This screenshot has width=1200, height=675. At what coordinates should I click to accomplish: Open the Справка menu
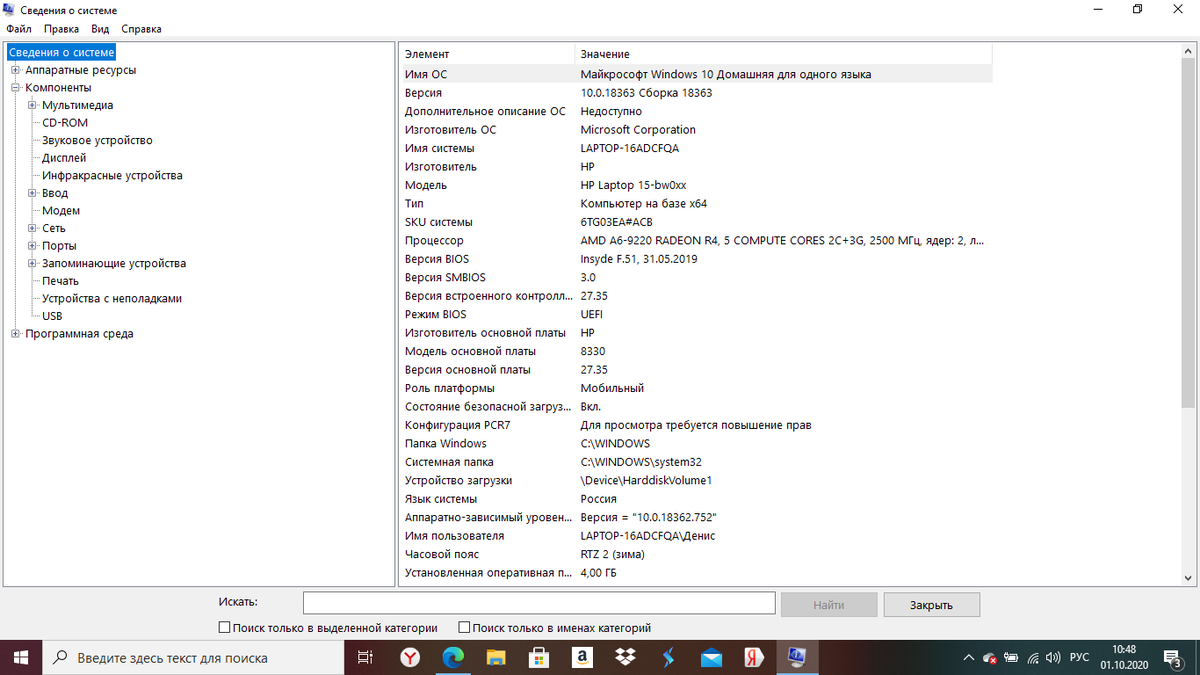[x=141, y=29]
